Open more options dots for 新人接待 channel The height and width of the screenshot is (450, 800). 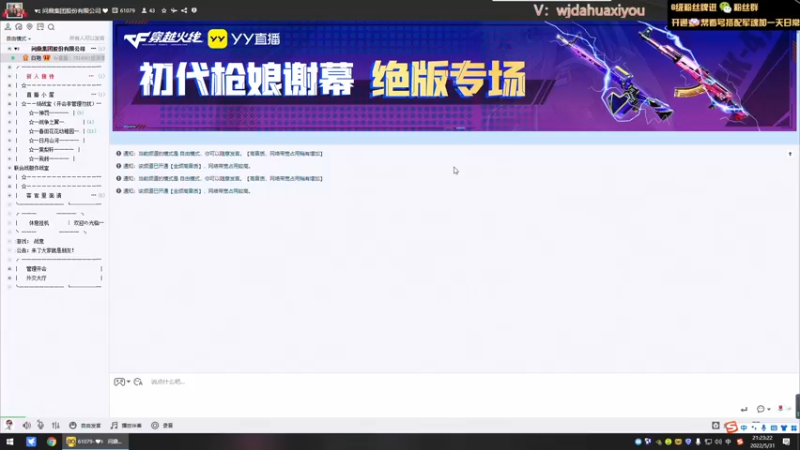pyautogui.click(x=91, y=76)
